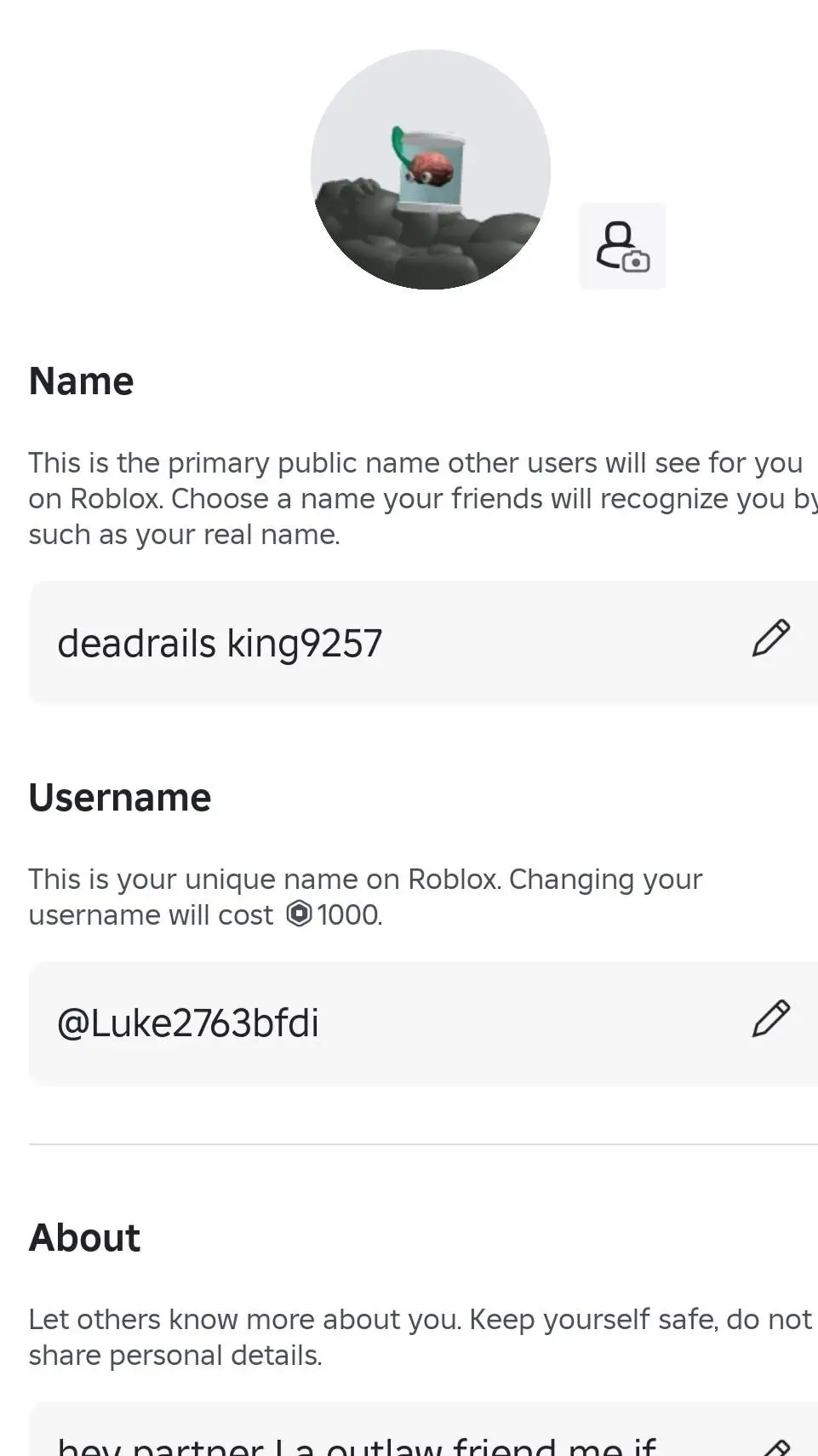Screen dimensions: 818x1456
Task: Tap the avatar picture edit camera icon
Action: pyautogui.click(x=622, y=246)
